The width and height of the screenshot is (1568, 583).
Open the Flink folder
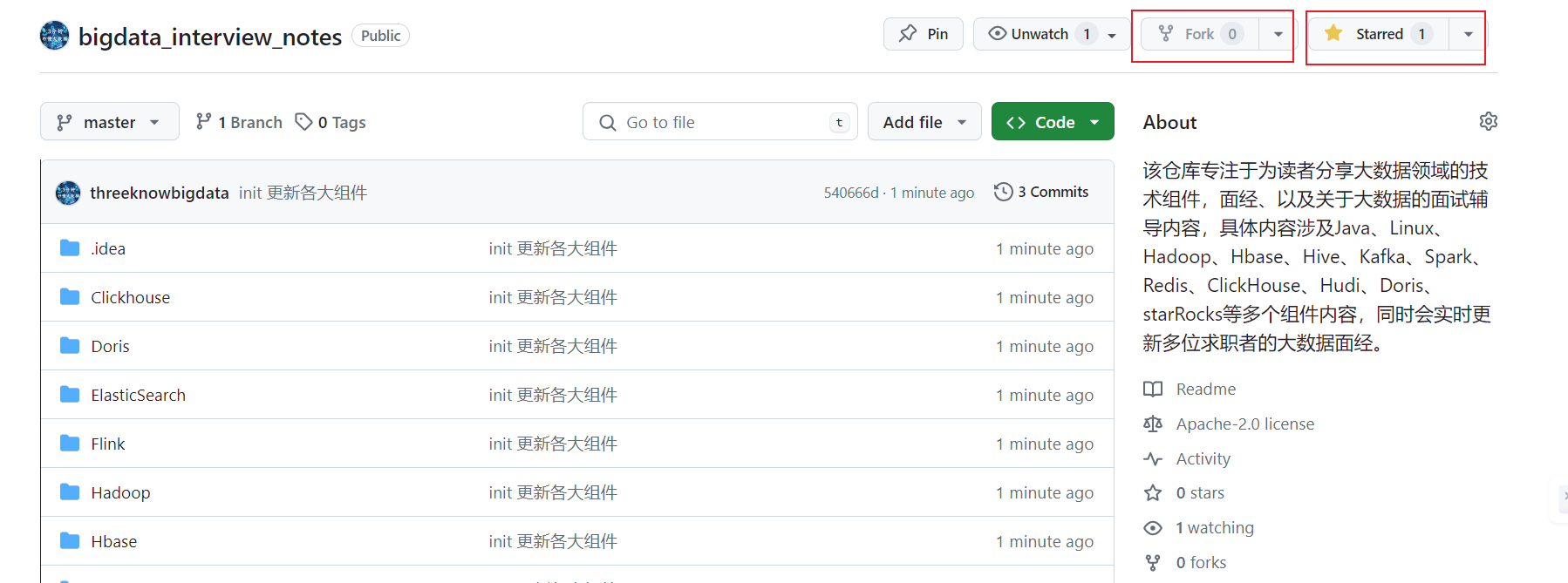(108, 444)
